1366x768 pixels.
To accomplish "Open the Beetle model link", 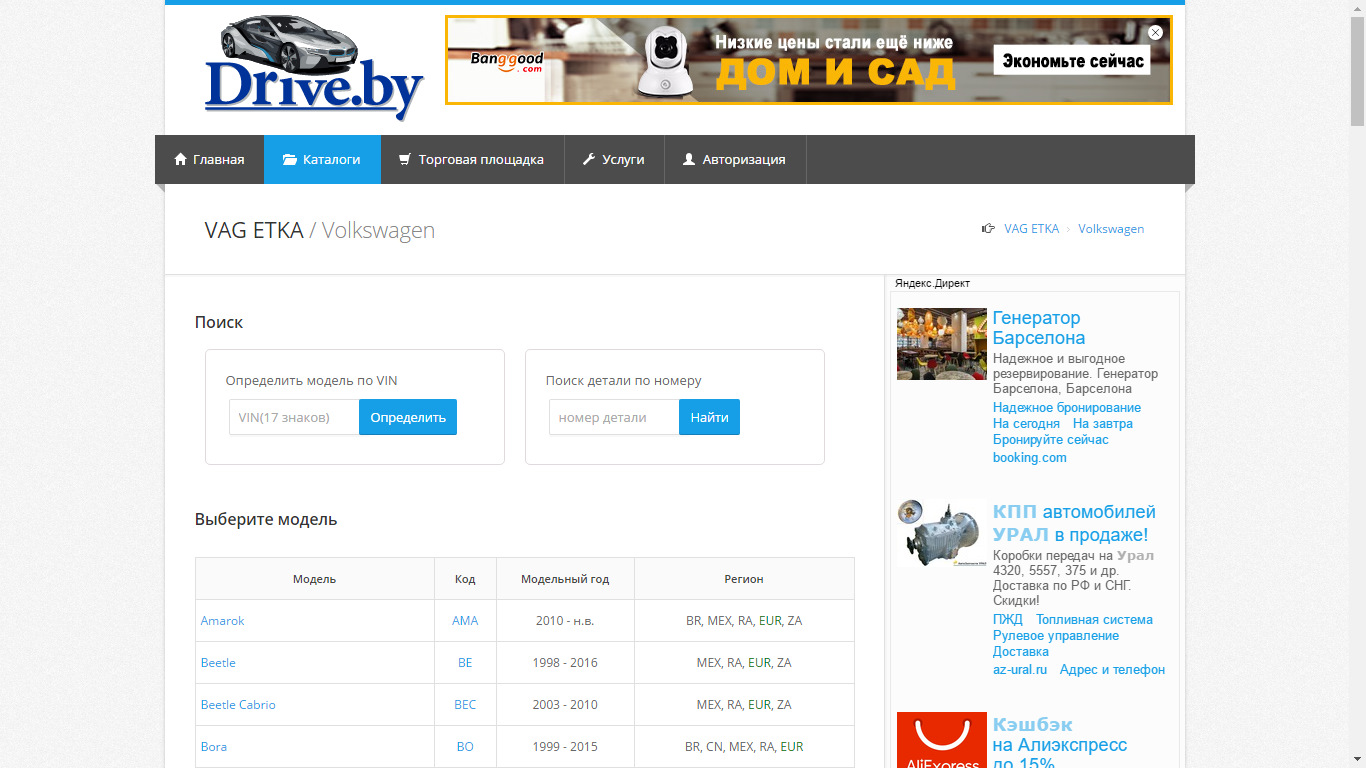I will [x=218, y=663].
